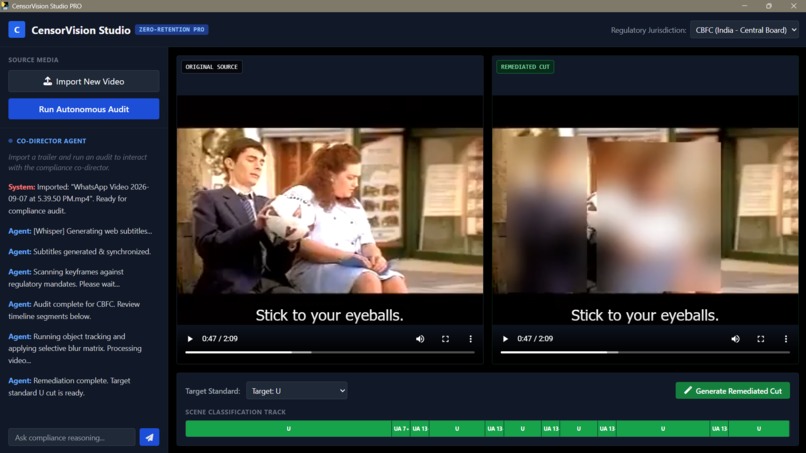Open the Regulatory Jurisdiction dropdown
The width and height of the screenshot is (806, 453).
(x=743, y=30)
